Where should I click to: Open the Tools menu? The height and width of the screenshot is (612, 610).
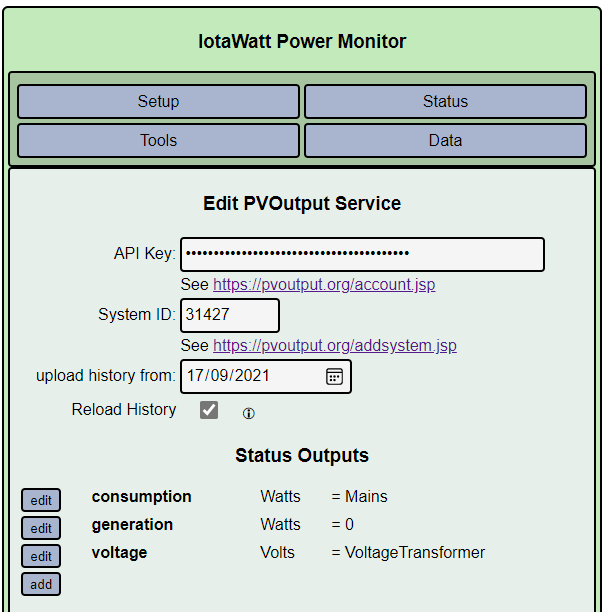[x=158, y=141]
